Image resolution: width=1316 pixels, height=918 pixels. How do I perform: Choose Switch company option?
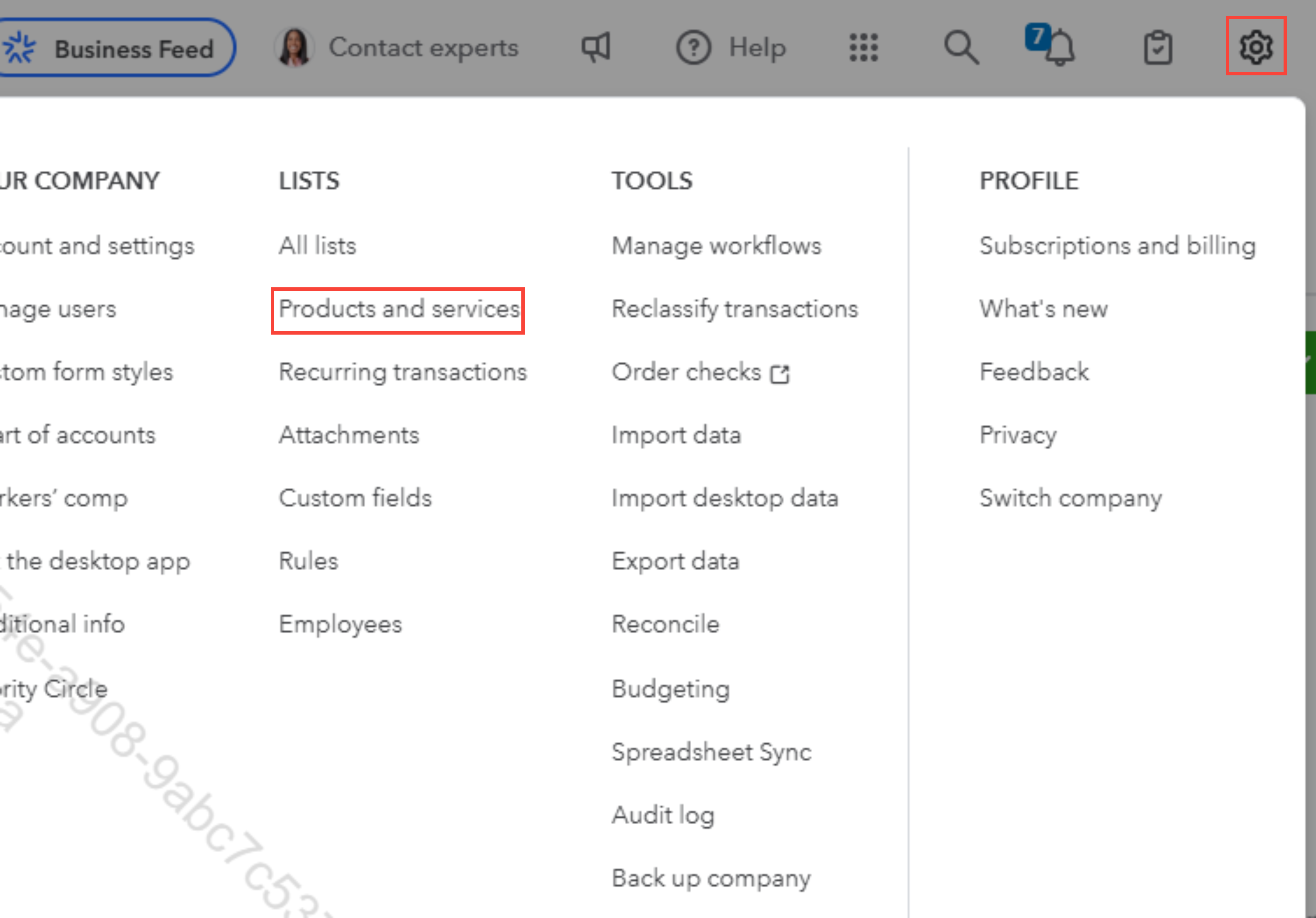[x=1070, y=498]
